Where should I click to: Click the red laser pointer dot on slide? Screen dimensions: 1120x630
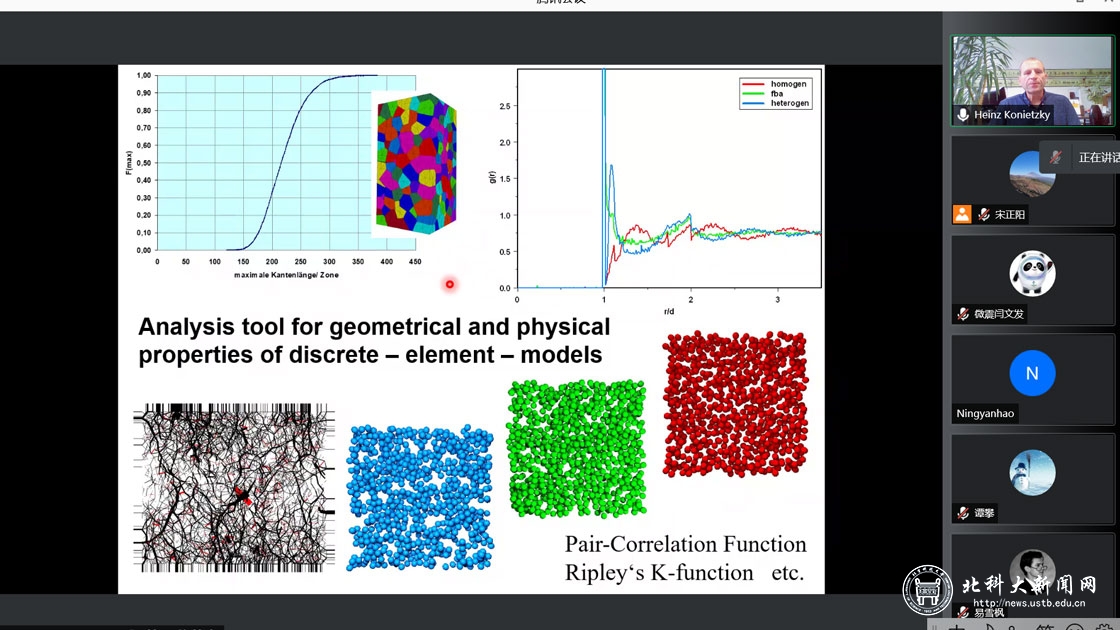pyautogui.click(x=450, y=284)
